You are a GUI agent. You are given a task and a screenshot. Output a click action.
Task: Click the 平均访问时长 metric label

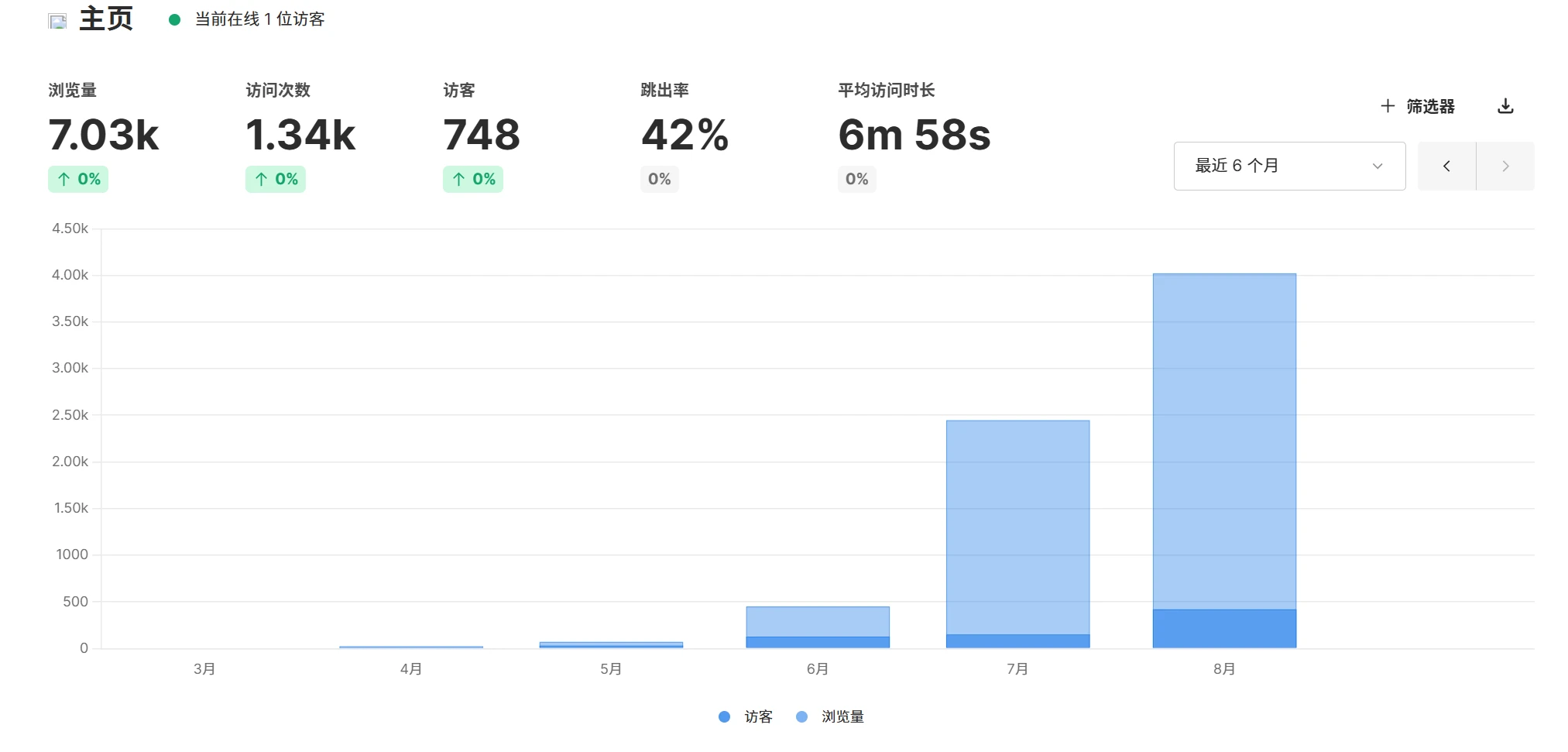[886, 90]
